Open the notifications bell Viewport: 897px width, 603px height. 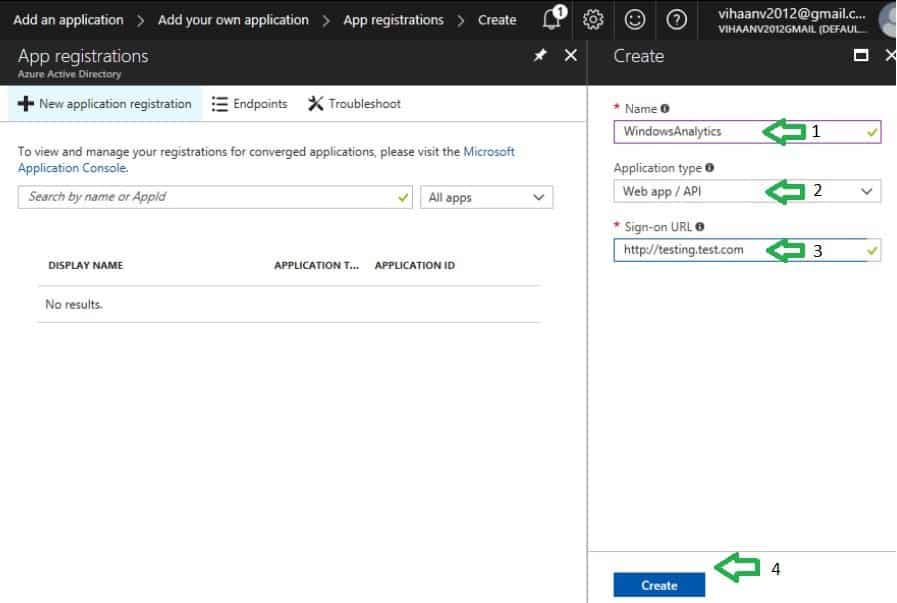[552, 19]
